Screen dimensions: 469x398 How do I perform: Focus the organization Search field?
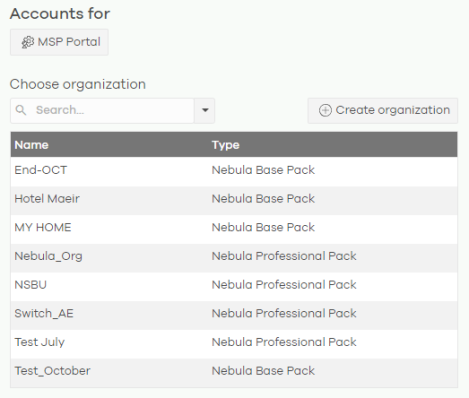click(x=102, y=110)
